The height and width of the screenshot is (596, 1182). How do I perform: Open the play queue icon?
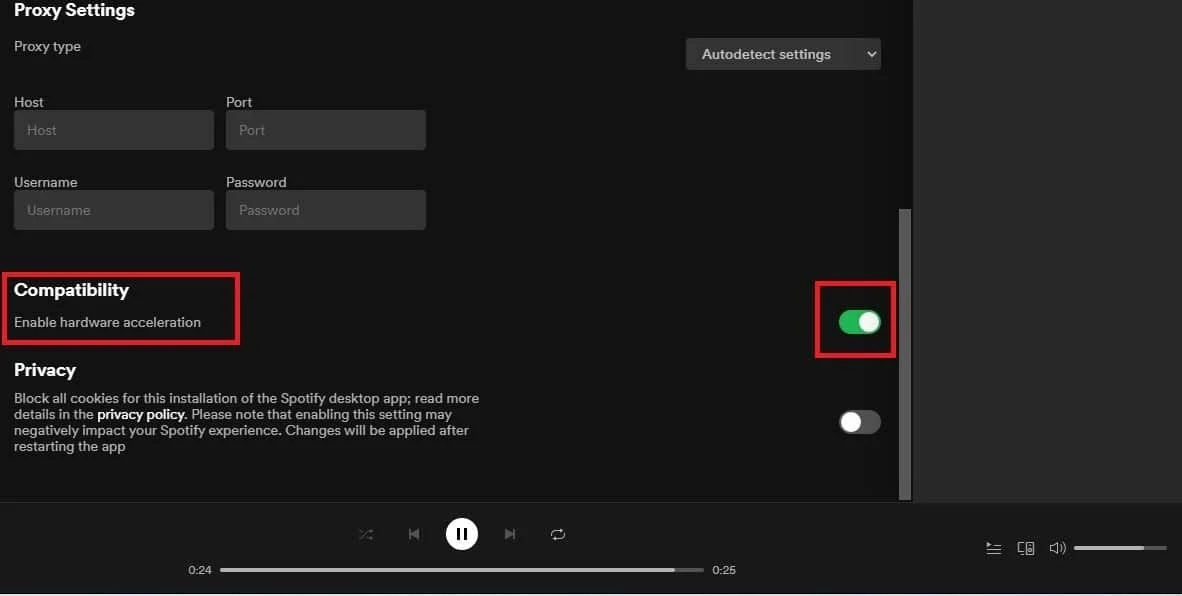pyautogui.click(x=994, y=549)
